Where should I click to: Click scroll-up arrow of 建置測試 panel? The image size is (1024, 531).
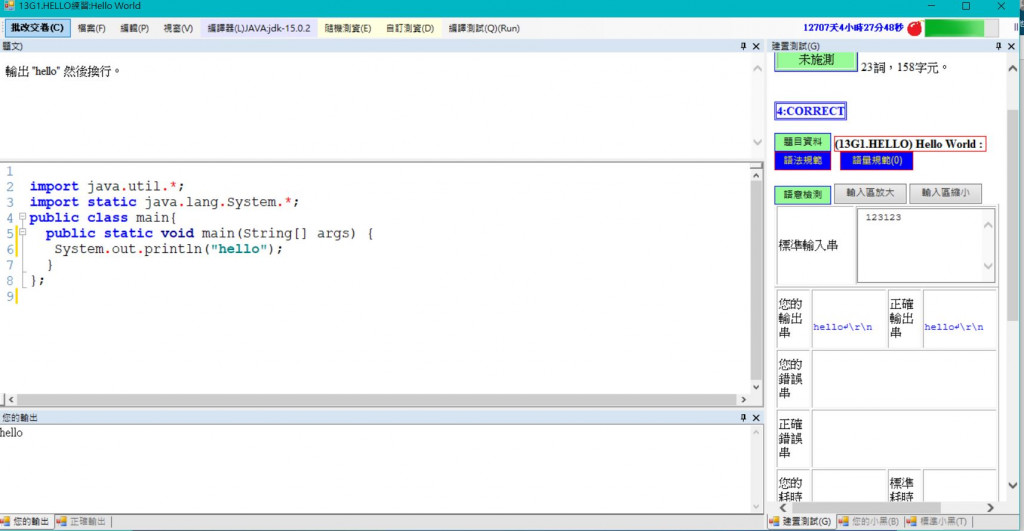pyautogui.click(x=1012, y=68)
